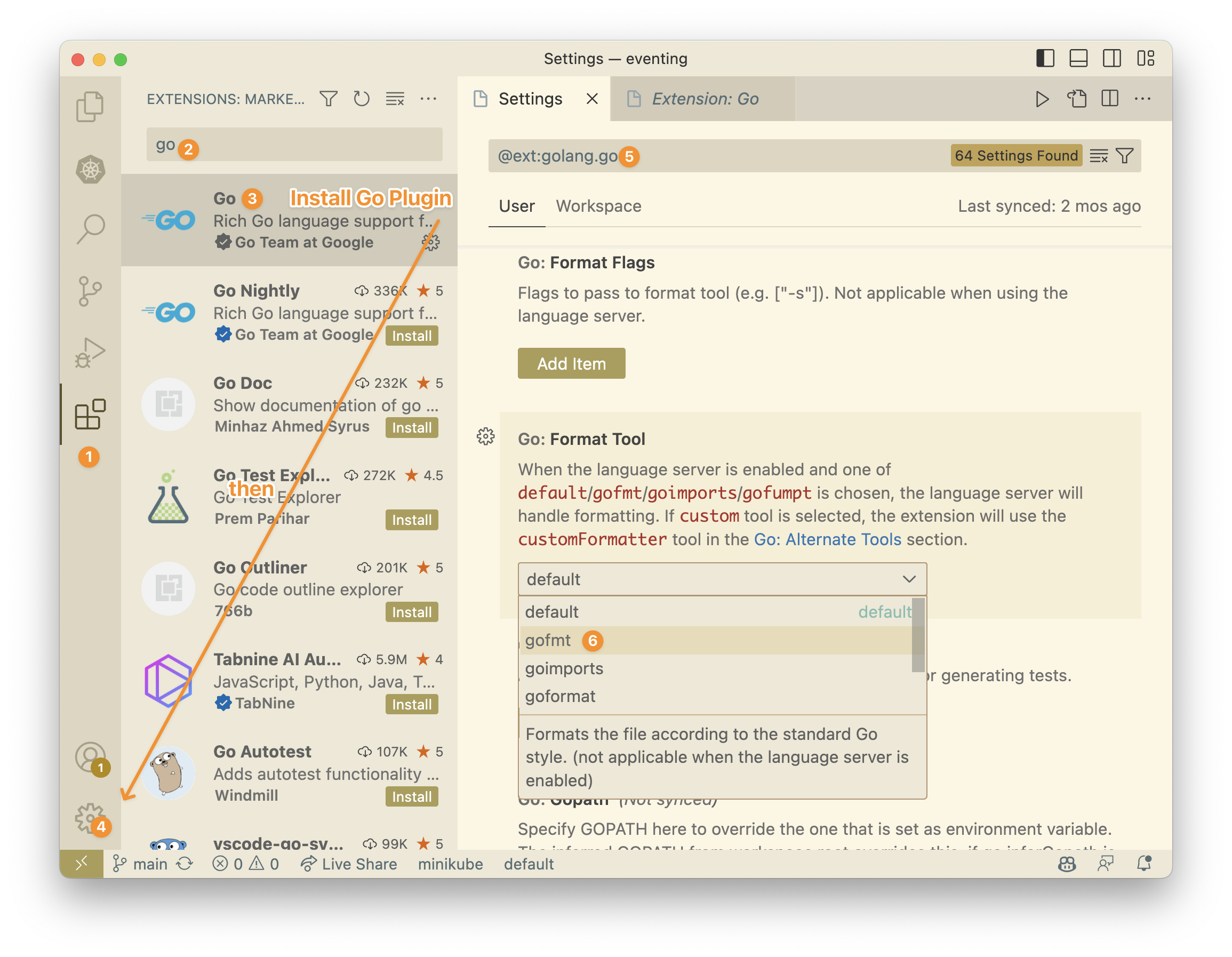Install the Go Nightly extension
This screenshot has height=957, width=1232.
[x=411, y=335]
